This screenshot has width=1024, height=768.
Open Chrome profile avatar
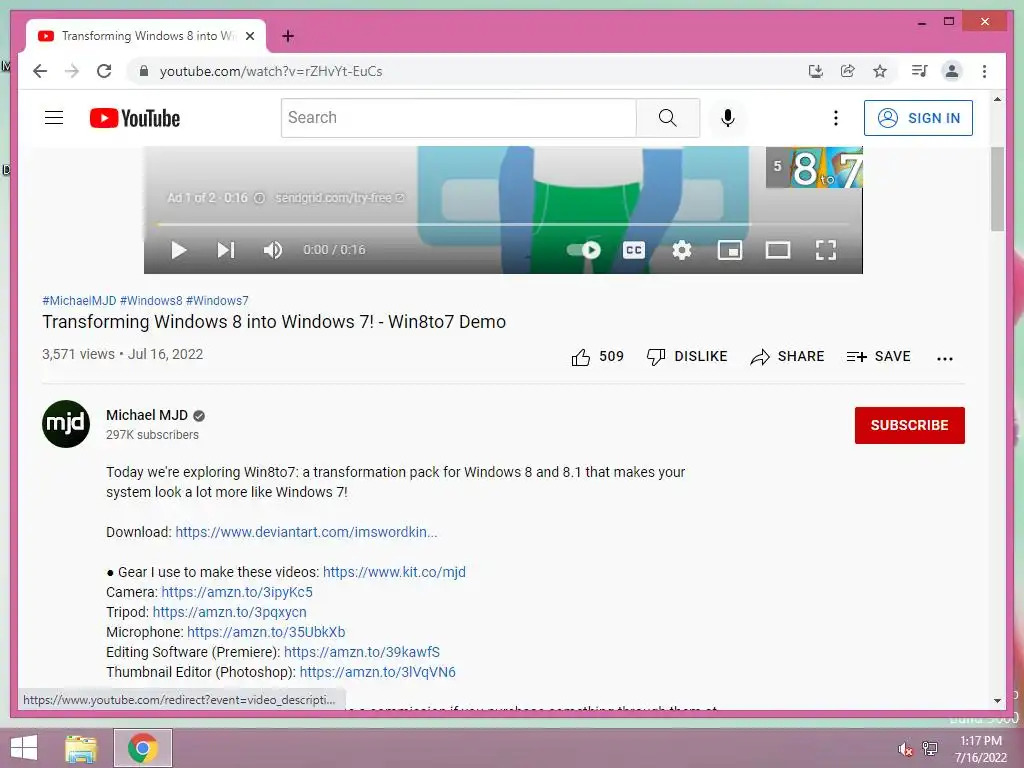(952, 71)
